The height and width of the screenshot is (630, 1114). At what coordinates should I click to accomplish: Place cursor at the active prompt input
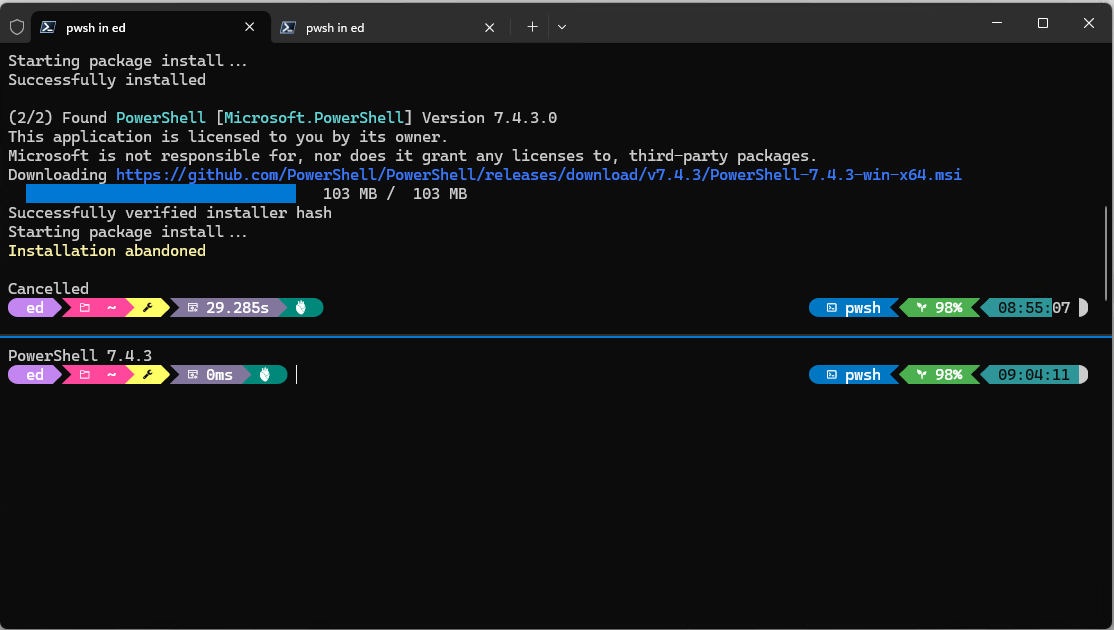click(296, 374)
